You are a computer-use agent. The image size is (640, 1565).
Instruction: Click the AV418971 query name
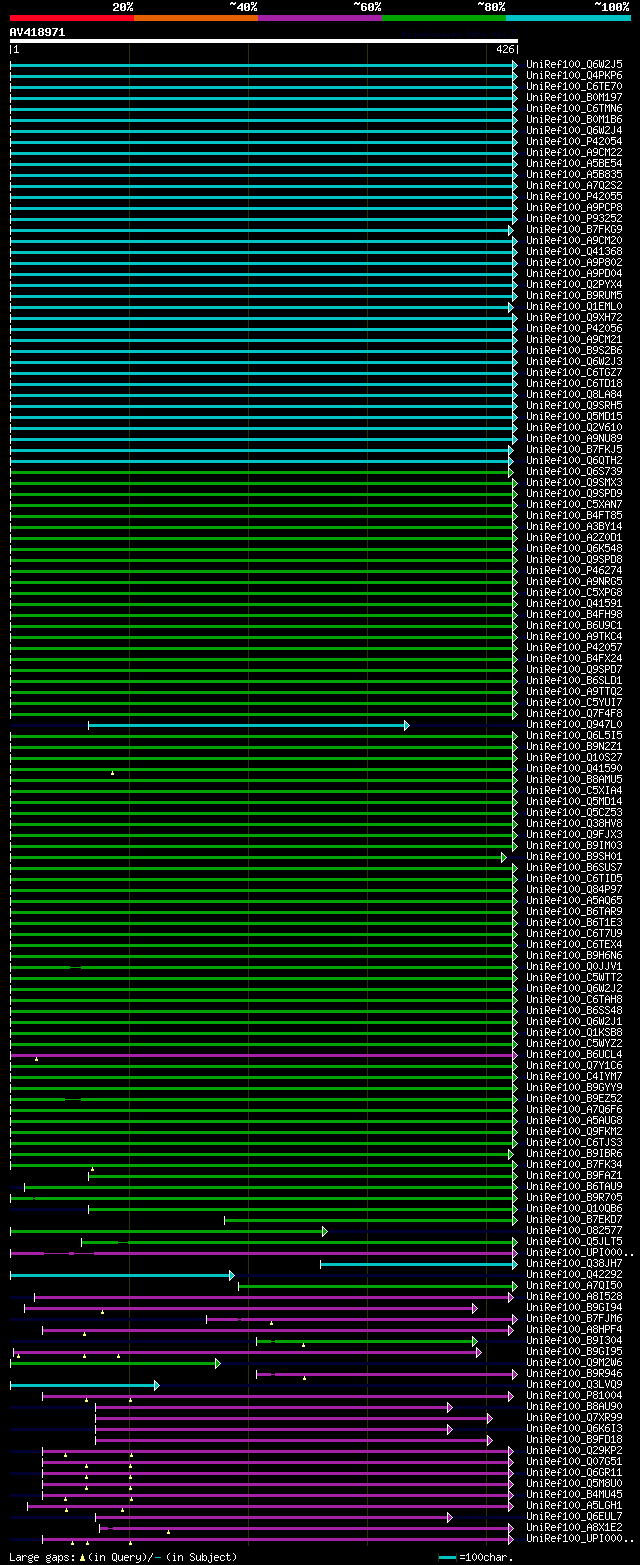coord(38,32)
